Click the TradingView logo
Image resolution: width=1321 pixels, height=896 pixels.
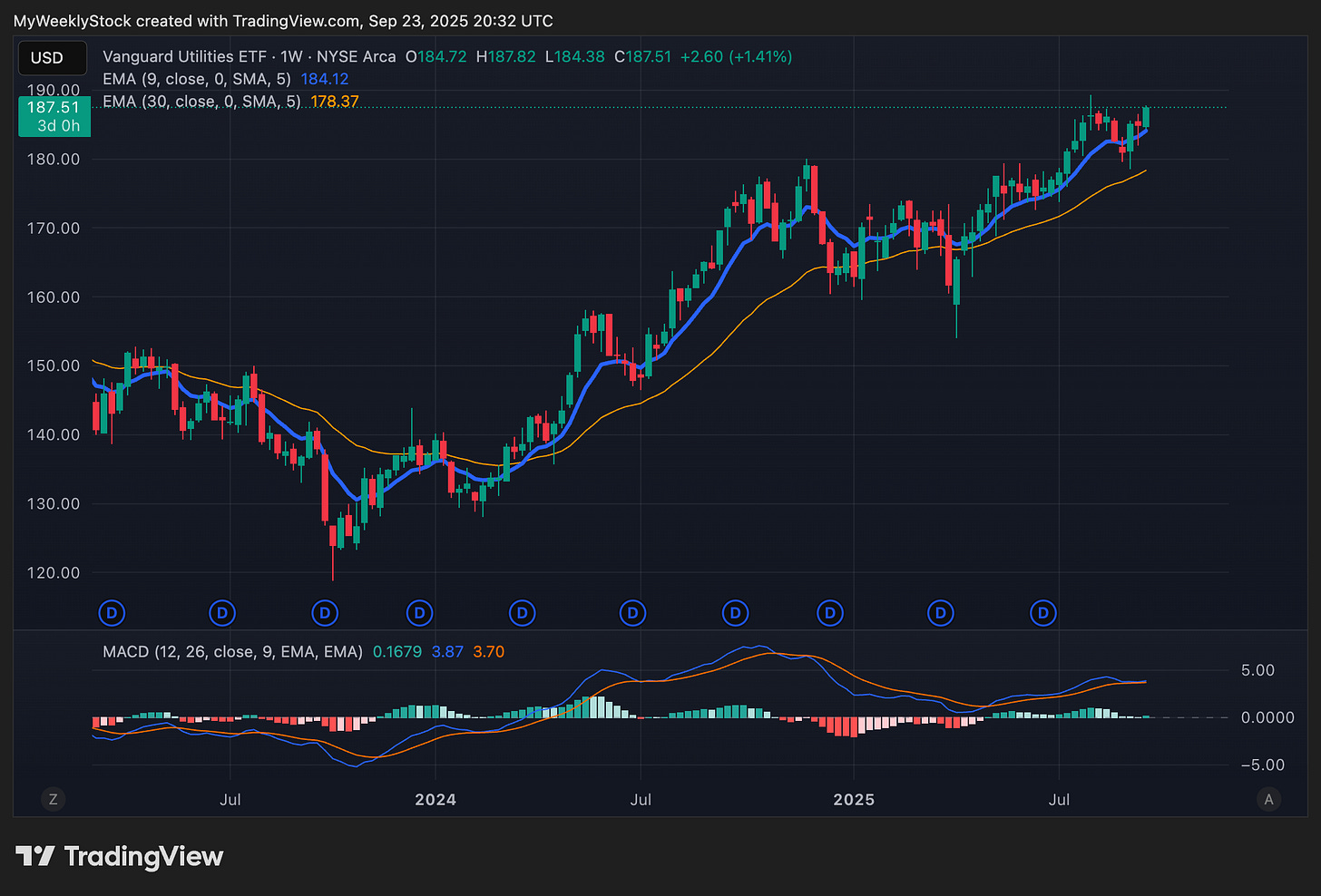pos(120,856)
